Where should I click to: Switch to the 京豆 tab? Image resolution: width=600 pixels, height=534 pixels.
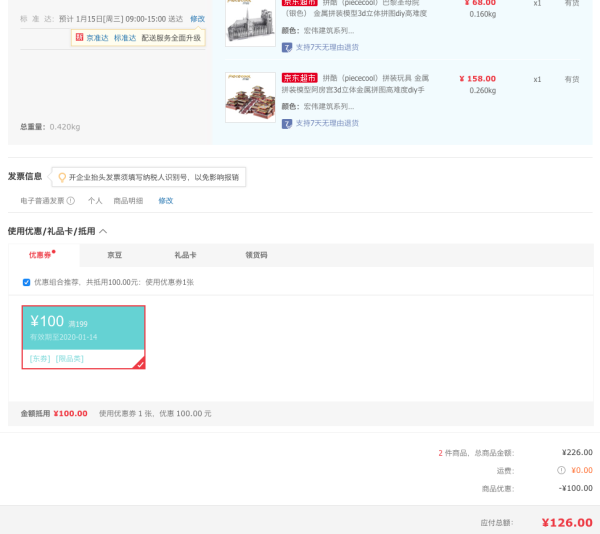pyautogui.click(x=114, y=255)
